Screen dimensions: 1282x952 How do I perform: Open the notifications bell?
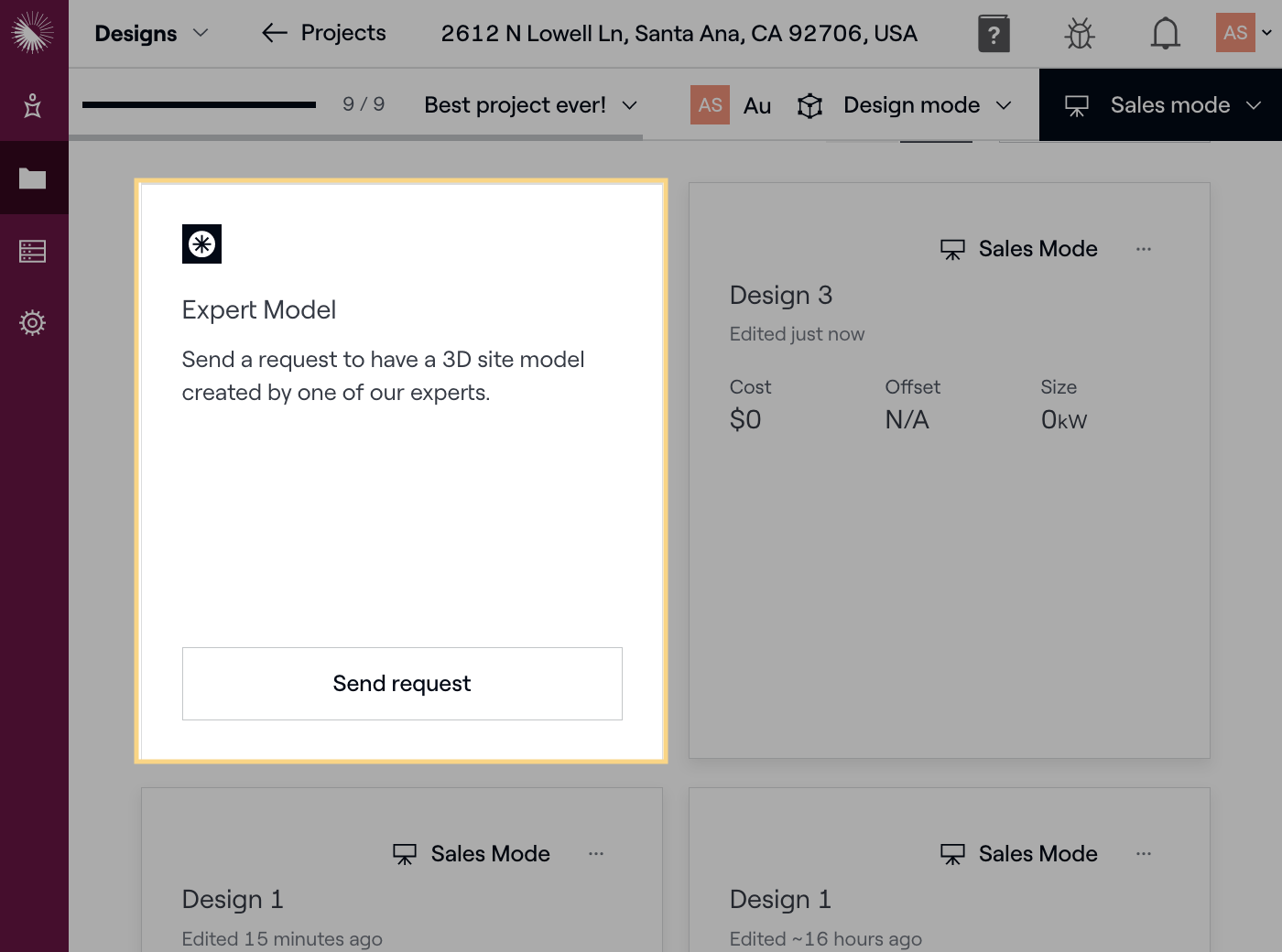(1165, 33)
